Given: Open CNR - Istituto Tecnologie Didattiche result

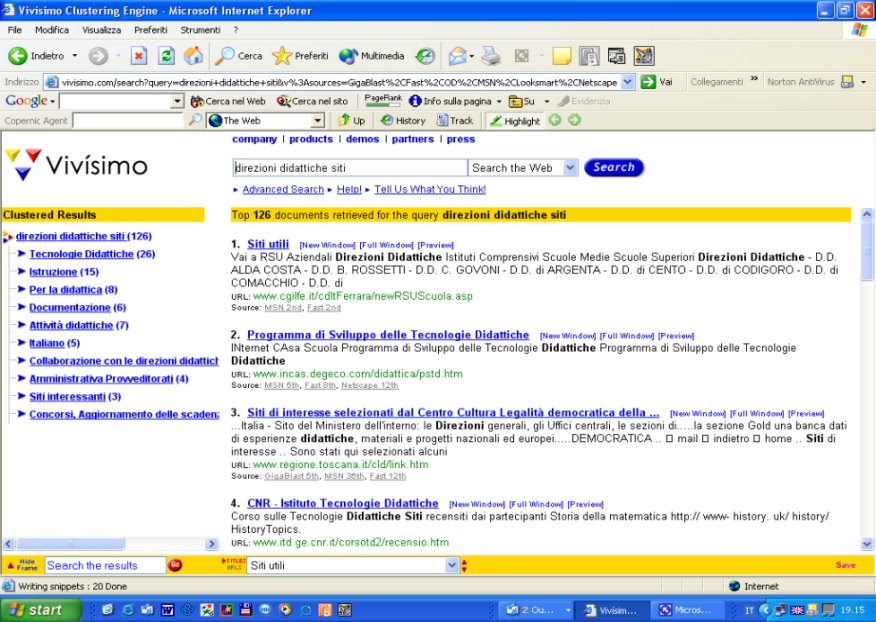Looking at the screenshot, I should [342, 503].
